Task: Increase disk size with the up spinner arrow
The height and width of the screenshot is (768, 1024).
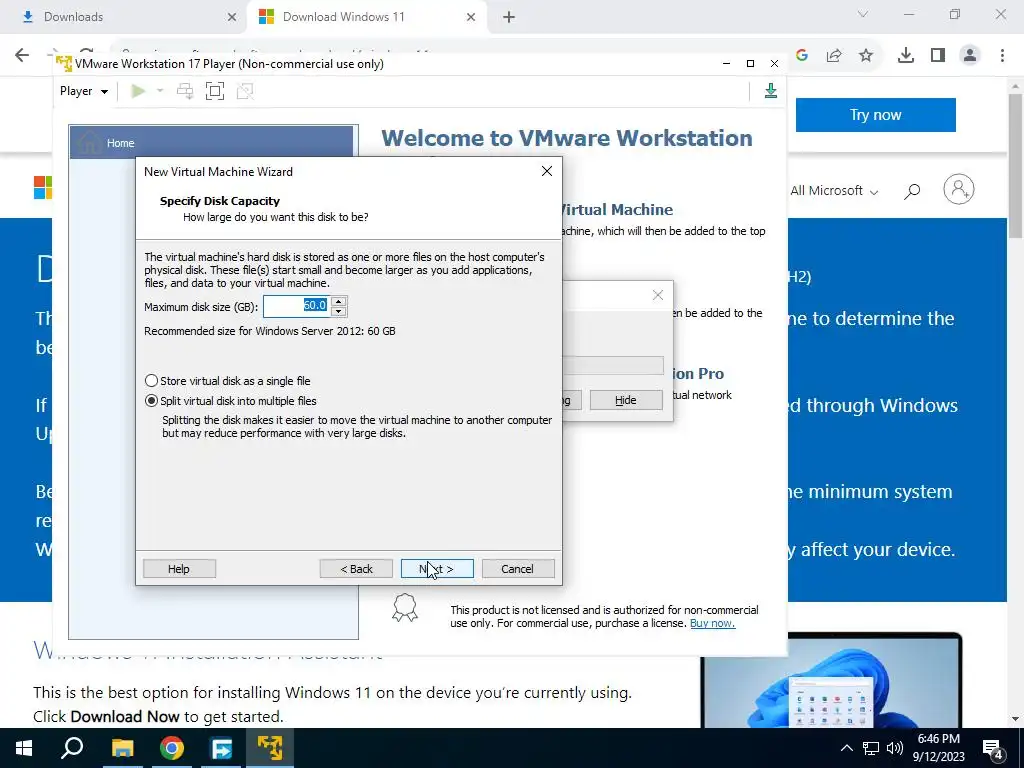Action: (338, 301)
